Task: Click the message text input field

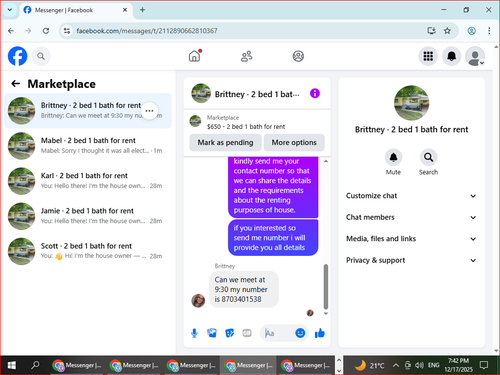Action: point(279,333)
